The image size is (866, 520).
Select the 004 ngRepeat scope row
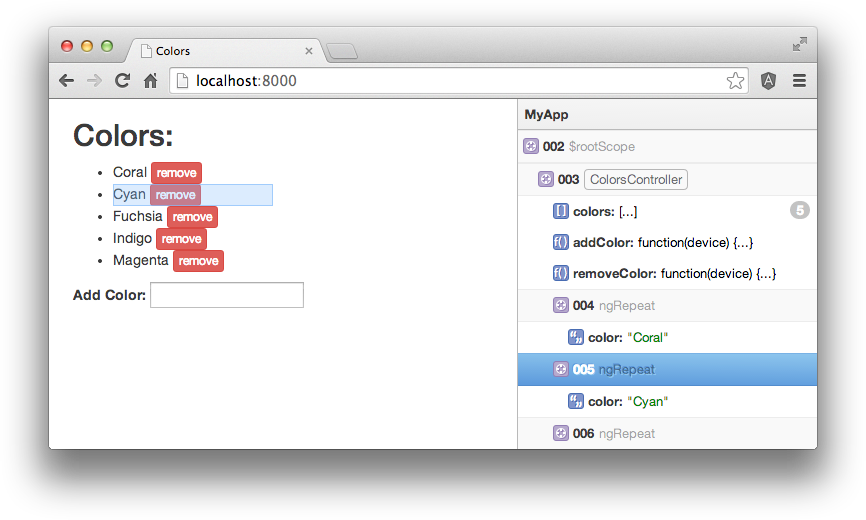667,305
